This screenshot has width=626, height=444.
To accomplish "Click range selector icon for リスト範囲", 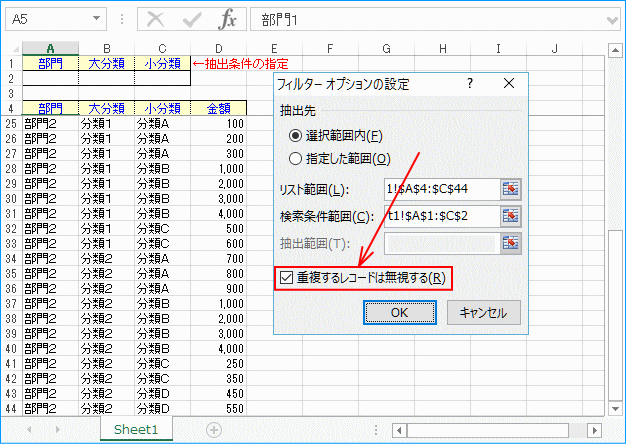I will [x=511, y=189].
